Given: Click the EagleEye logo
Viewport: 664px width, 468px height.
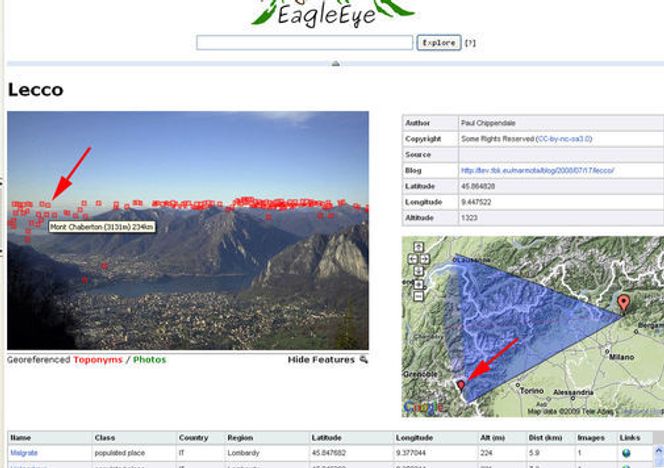Looking at the screenshot, I should 332,14.
